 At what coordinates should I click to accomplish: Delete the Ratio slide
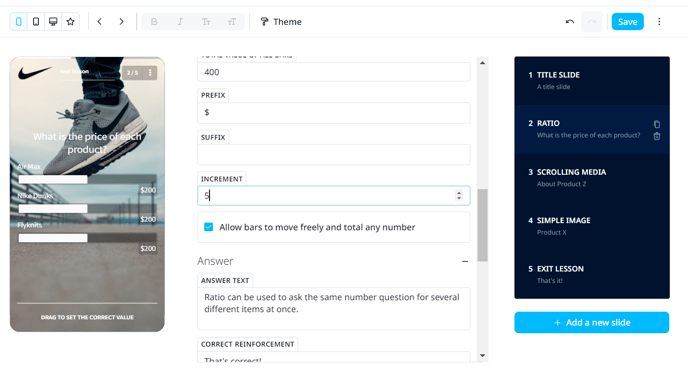tap(656, 136)
